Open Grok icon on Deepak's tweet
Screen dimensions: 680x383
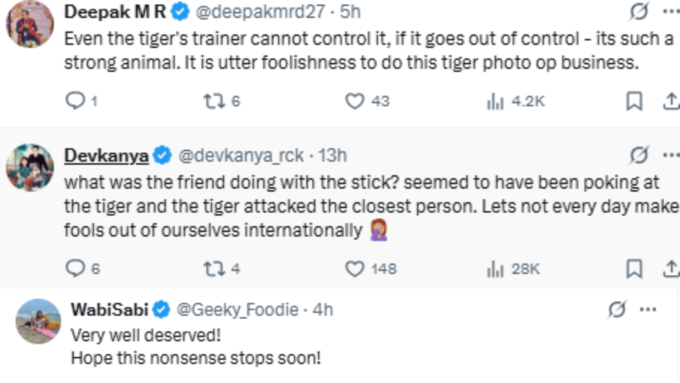click(x=639, y=11)
